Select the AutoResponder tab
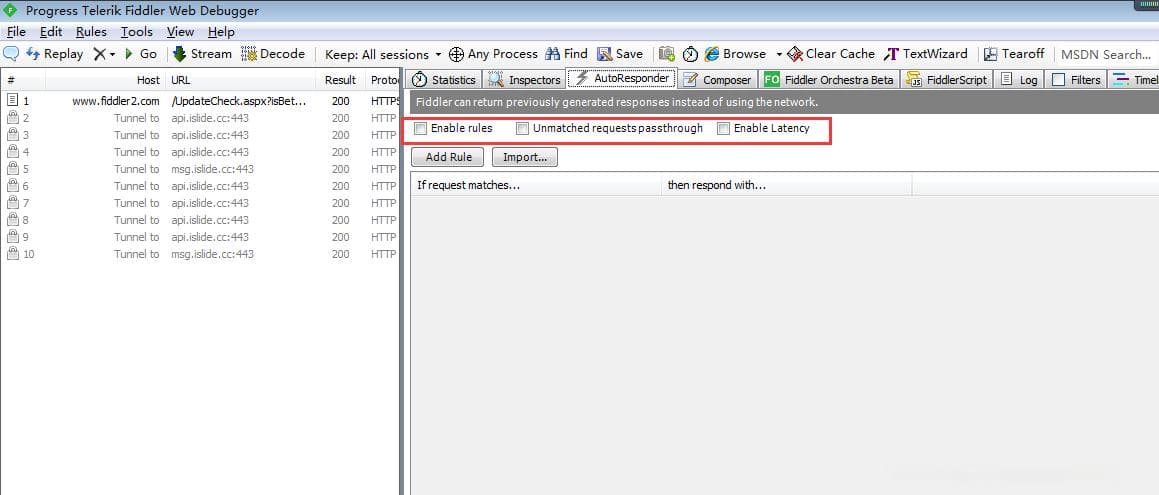The image size is (1159, 495). pos(622,78)
